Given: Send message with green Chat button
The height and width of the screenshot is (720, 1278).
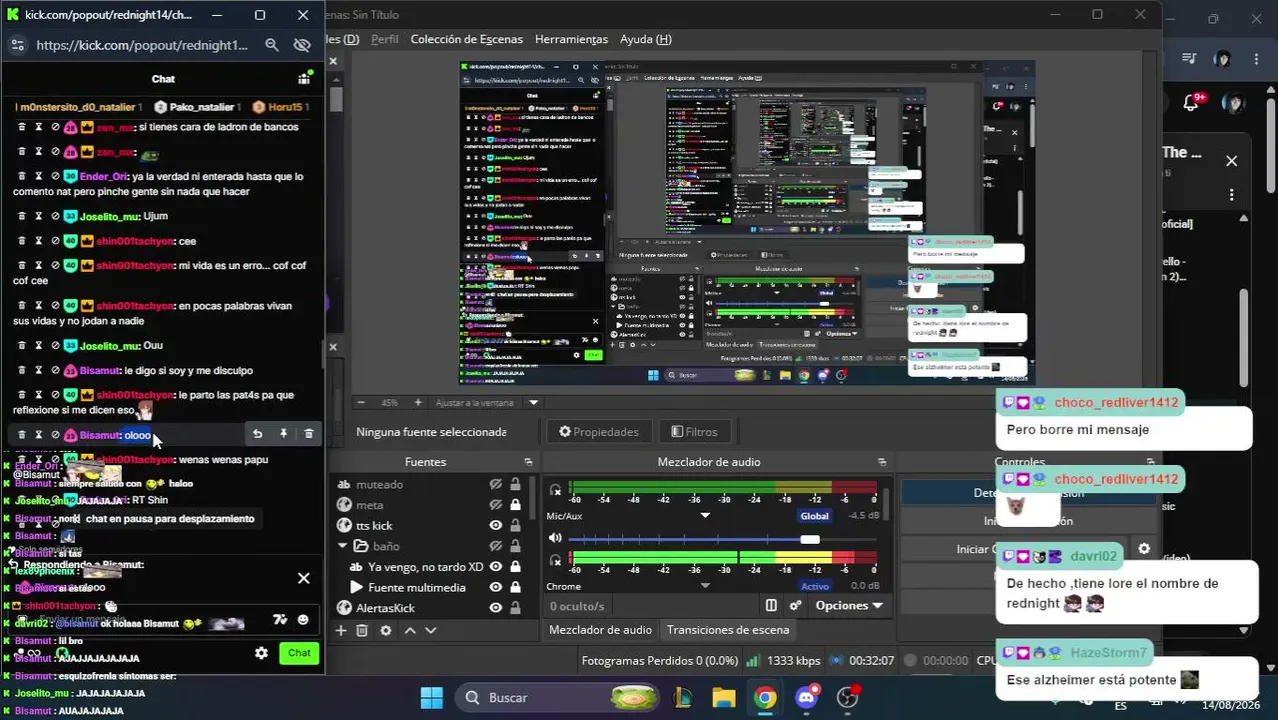Looking at the screenshot, I should (x=299, y=653).
